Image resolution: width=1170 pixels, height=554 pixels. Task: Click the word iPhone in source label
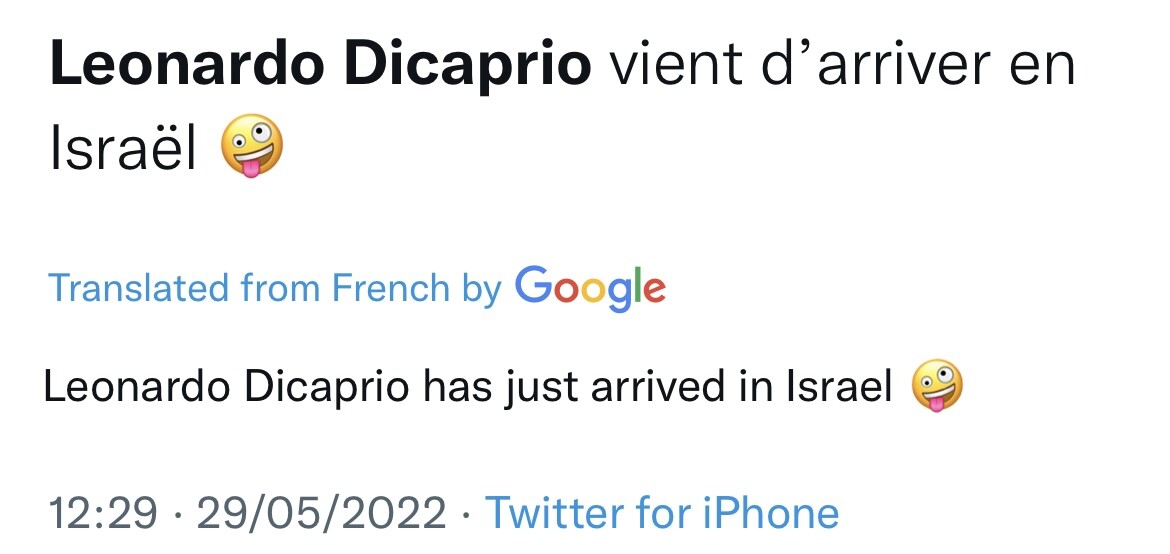point(771,513)
